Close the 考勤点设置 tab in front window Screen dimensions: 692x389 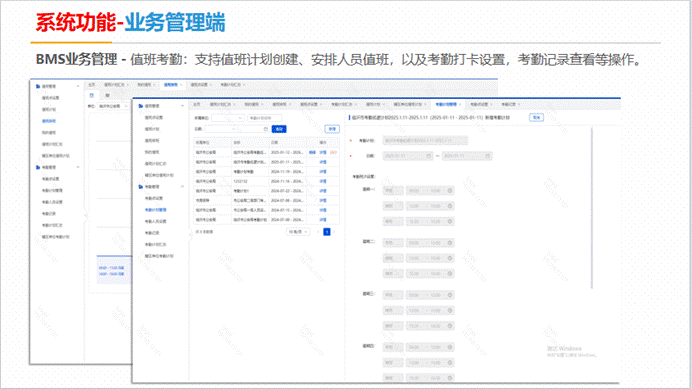(491, 105)
